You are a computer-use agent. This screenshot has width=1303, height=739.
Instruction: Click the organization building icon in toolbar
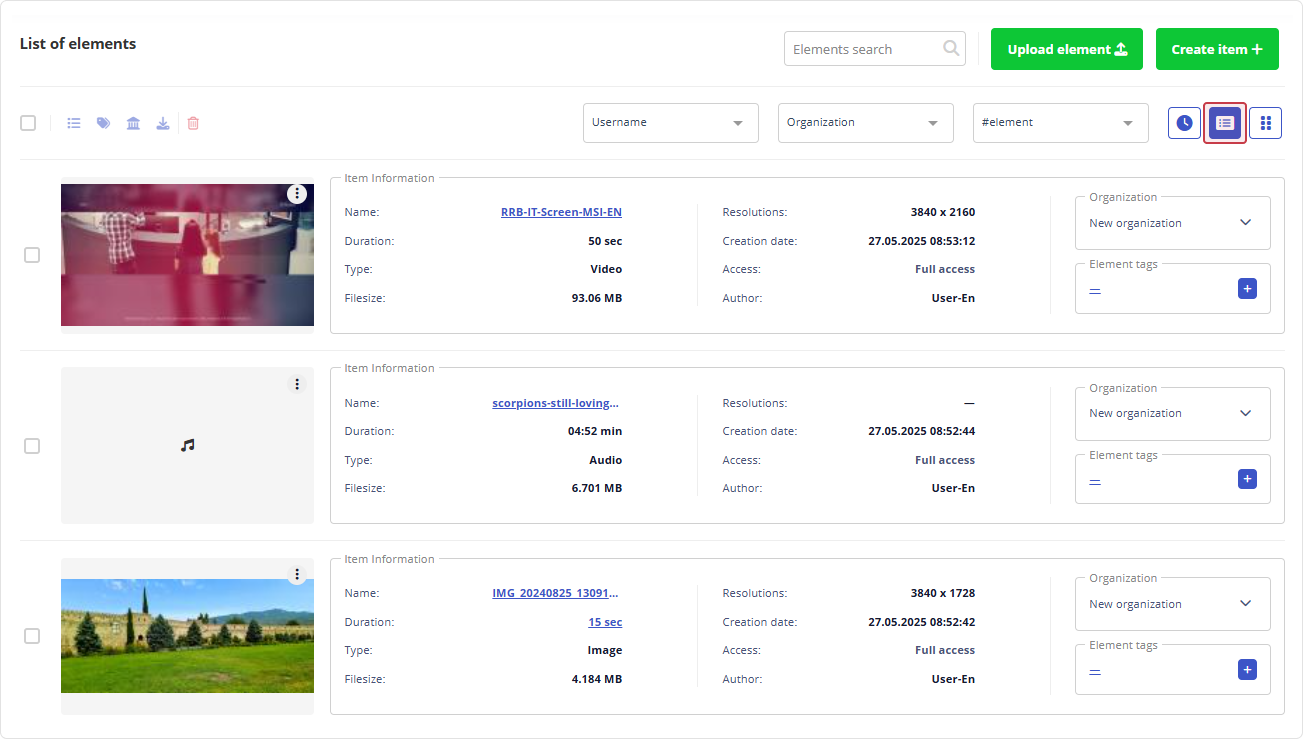(x=133, y=123)
